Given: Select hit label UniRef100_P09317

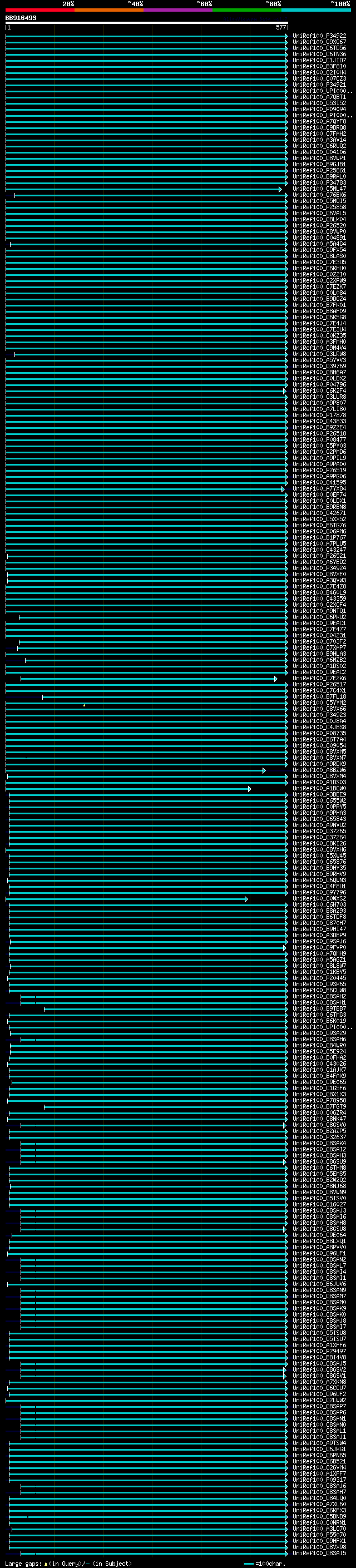Looking at the screenshot, I should [319, 1480].
